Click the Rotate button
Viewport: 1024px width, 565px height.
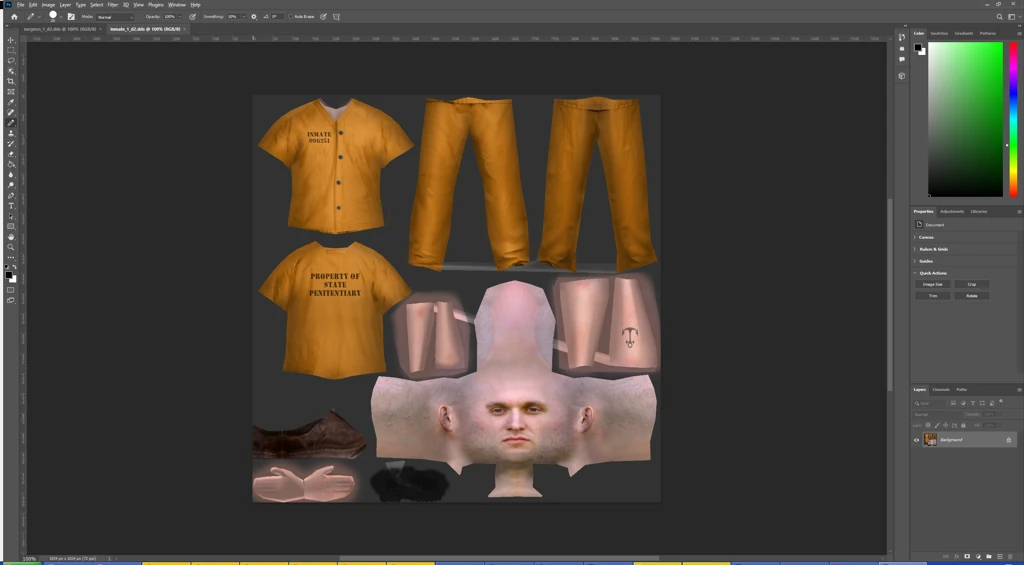point(972,296)
